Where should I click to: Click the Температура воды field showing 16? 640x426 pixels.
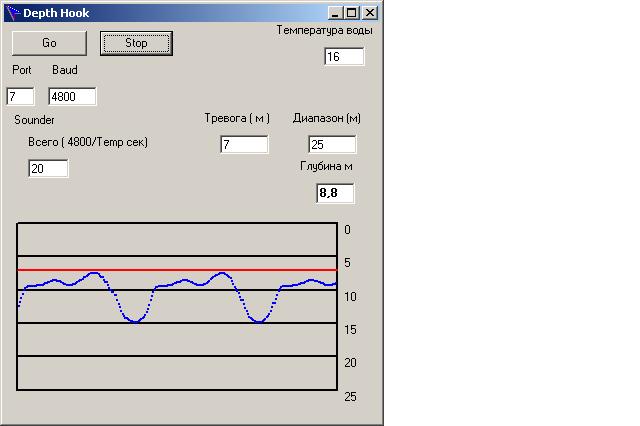coord(344,57)
